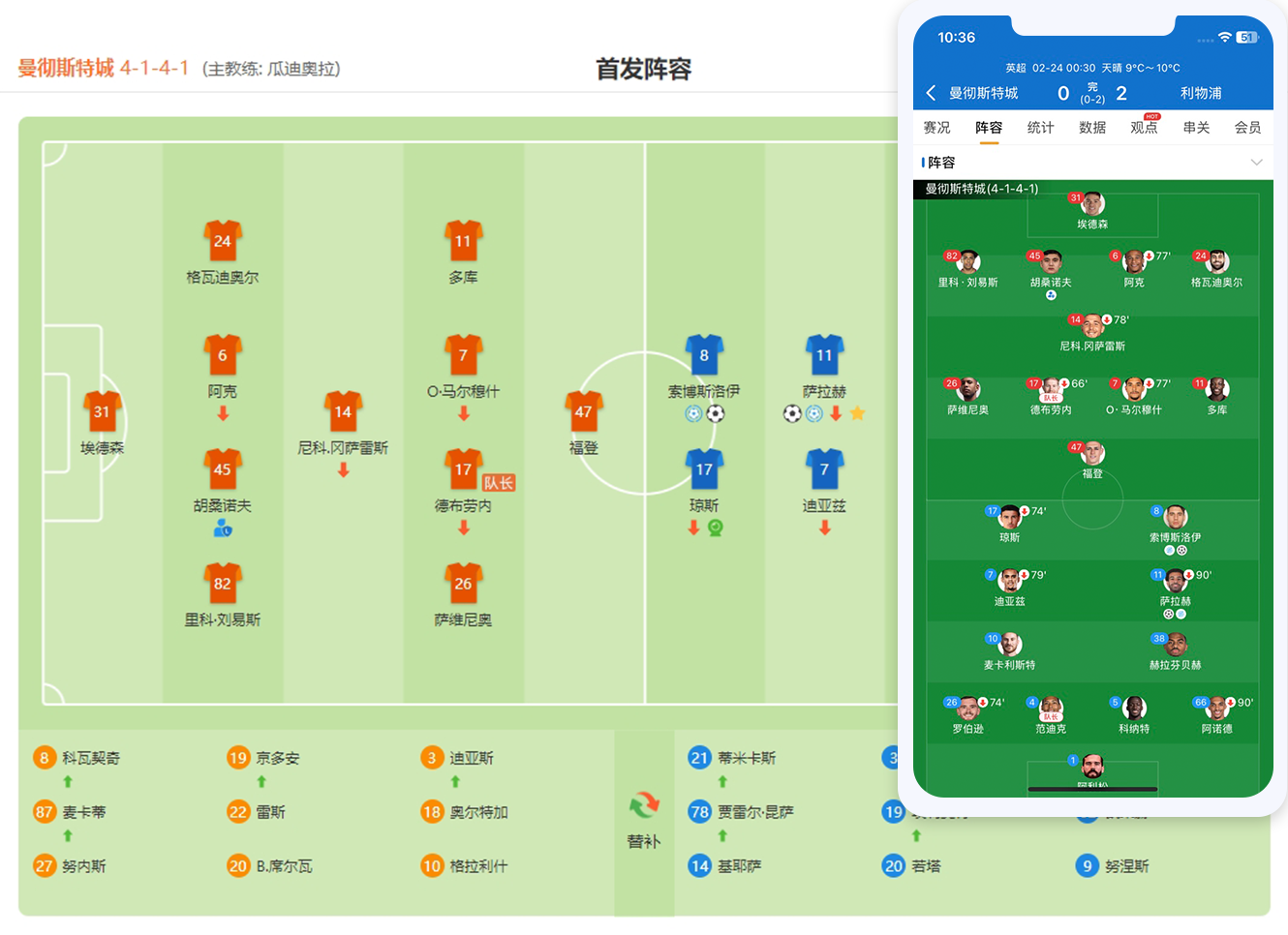Click the soccer ball goal icon under 索博斯洛伊
The image size is (1288, 935).
[716, 413]
